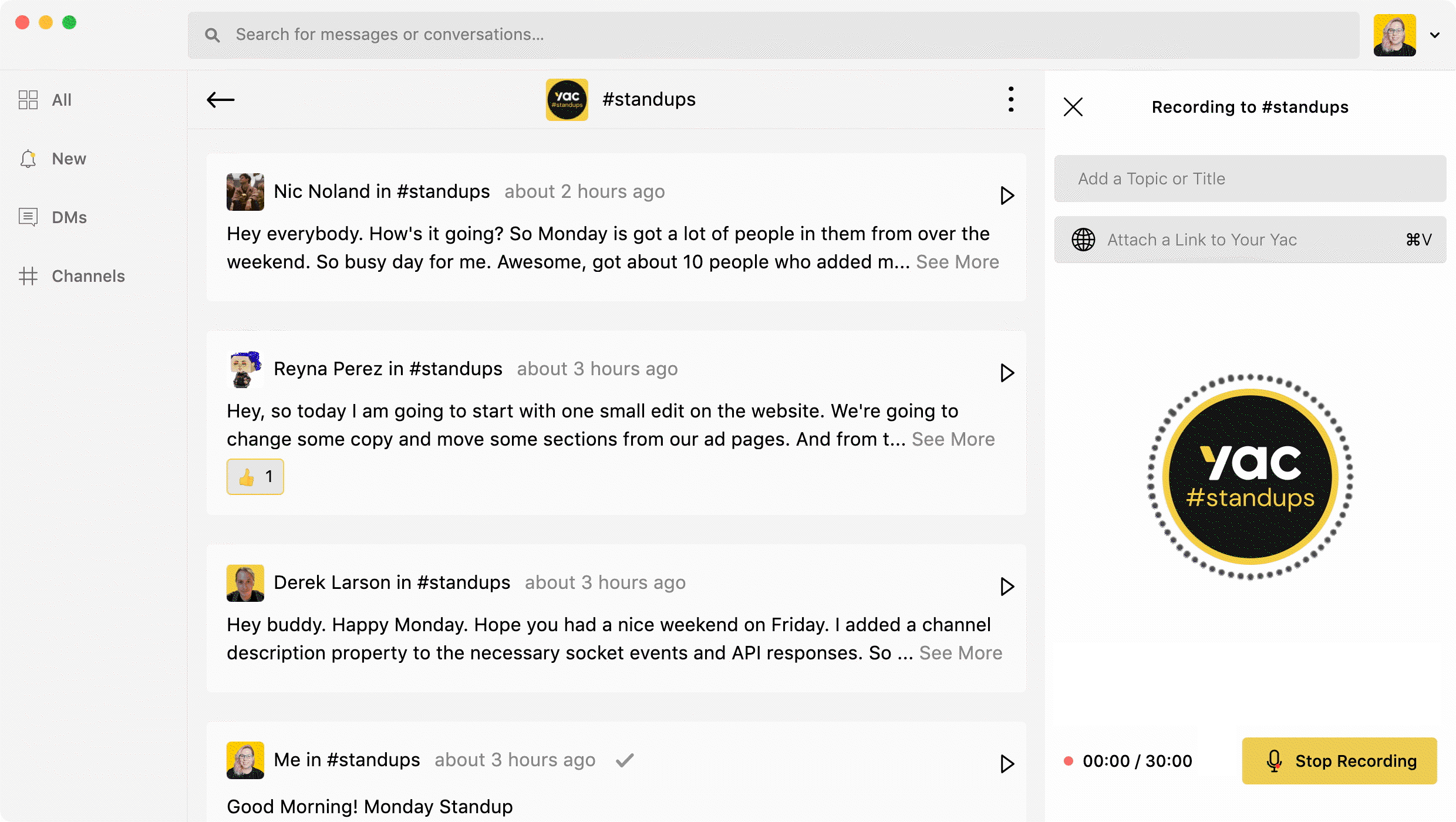Open Channels via the hashtag icon
The image size is (1456, 822).
pos(28,276)
